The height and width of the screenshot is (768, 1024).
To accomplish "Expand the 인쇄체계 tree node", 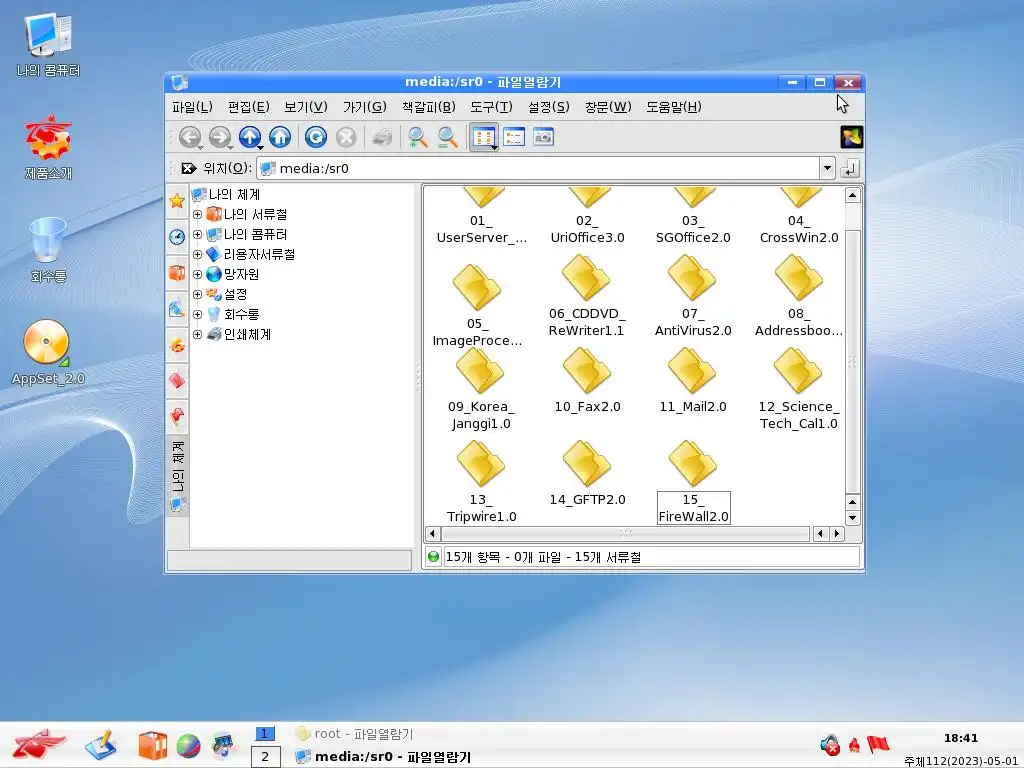I will pos(197,334).
